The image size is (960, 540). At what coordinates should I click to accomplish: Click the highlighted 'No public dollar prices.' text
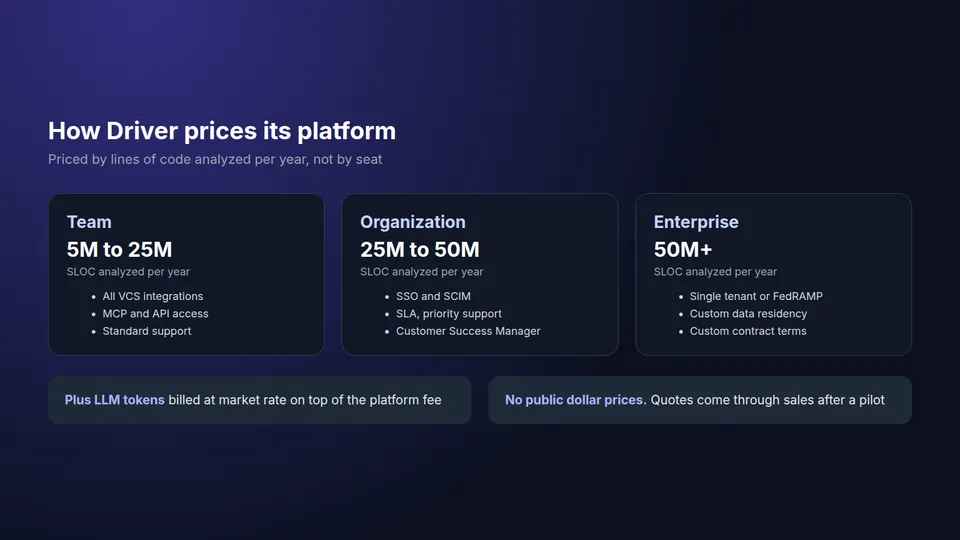pyautogui.click(x=576, y=400)
